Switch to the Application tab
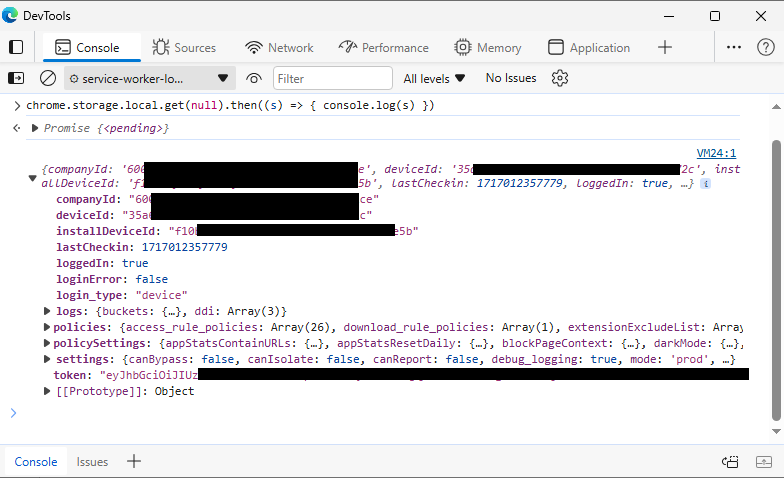The height and width of the screenshot is (478, 784). point(589,48)
